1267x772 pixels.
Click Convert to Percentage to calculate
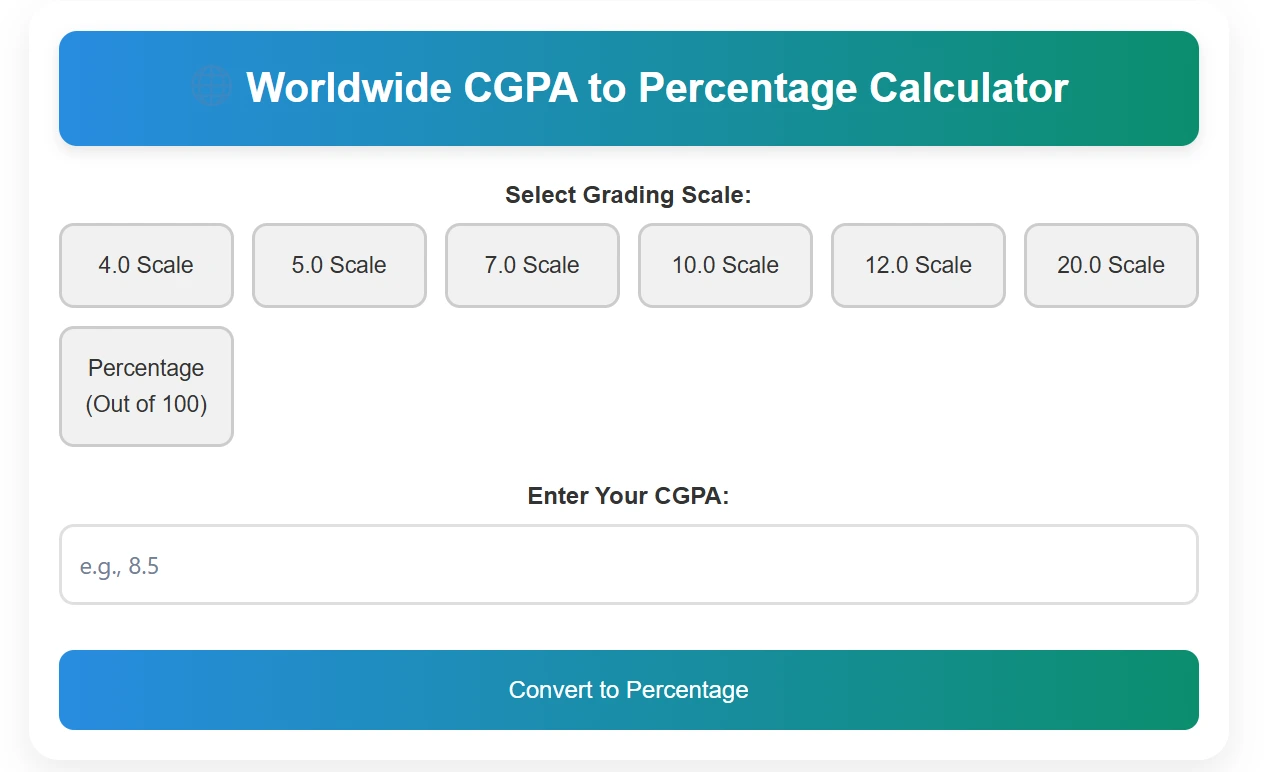[628, 689]
